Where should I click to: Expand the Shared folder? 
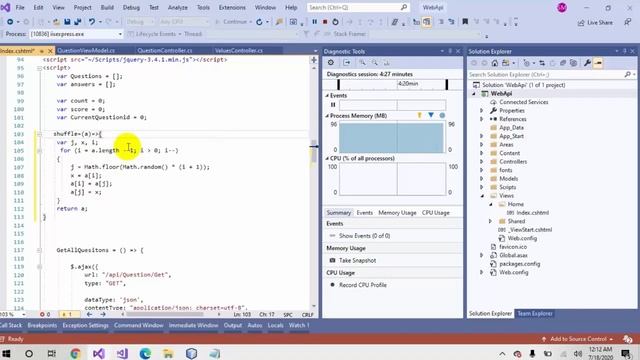click(x=490, y=221)
